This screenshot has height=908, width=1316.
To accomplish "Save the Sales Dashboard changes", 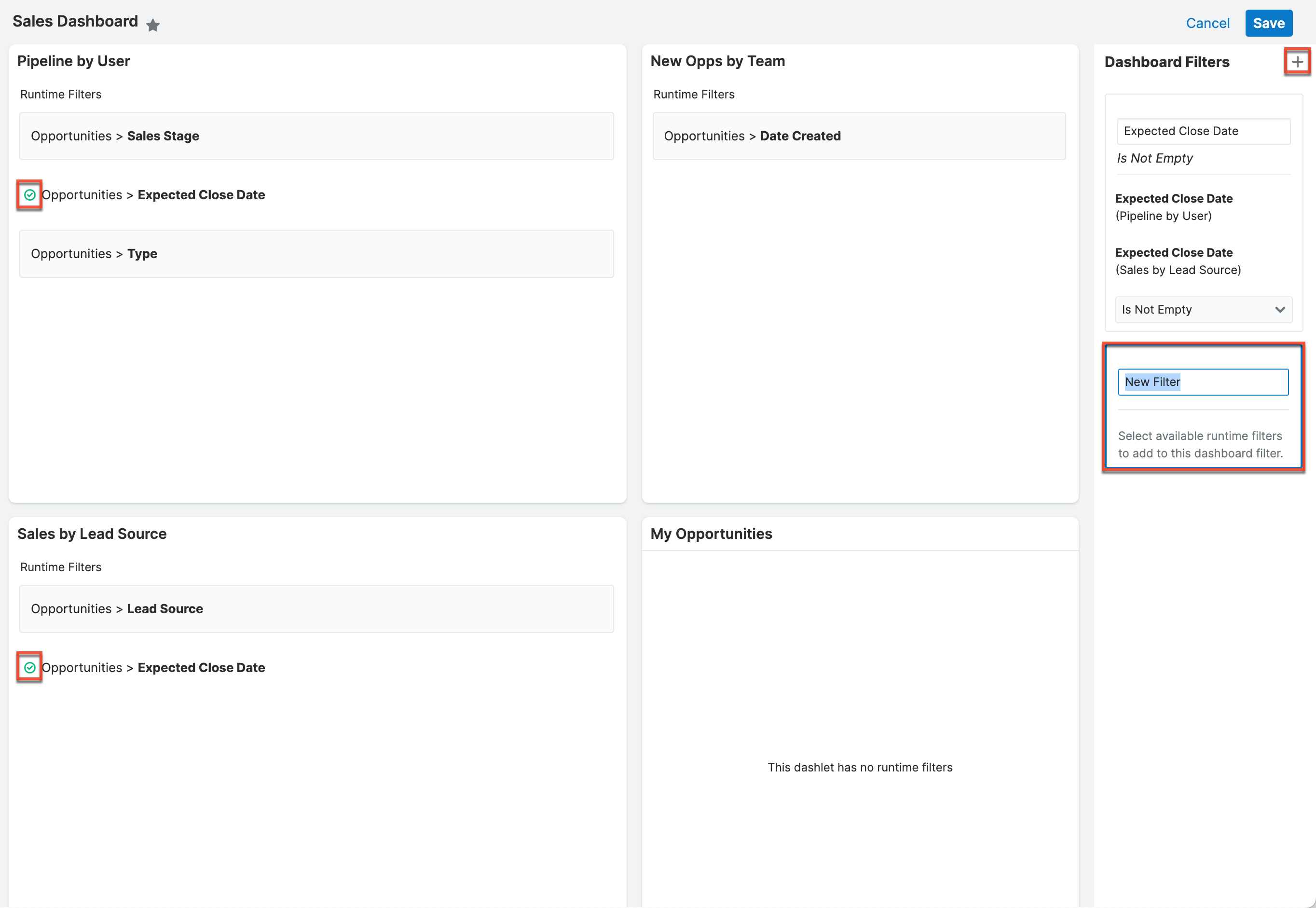I will pos(1269,23).
